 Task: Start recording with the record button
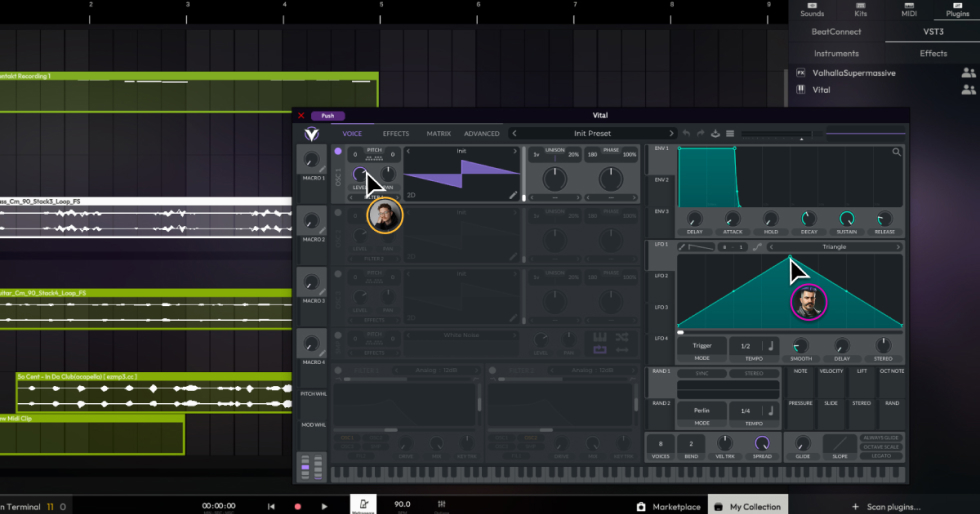click(298, 506)
